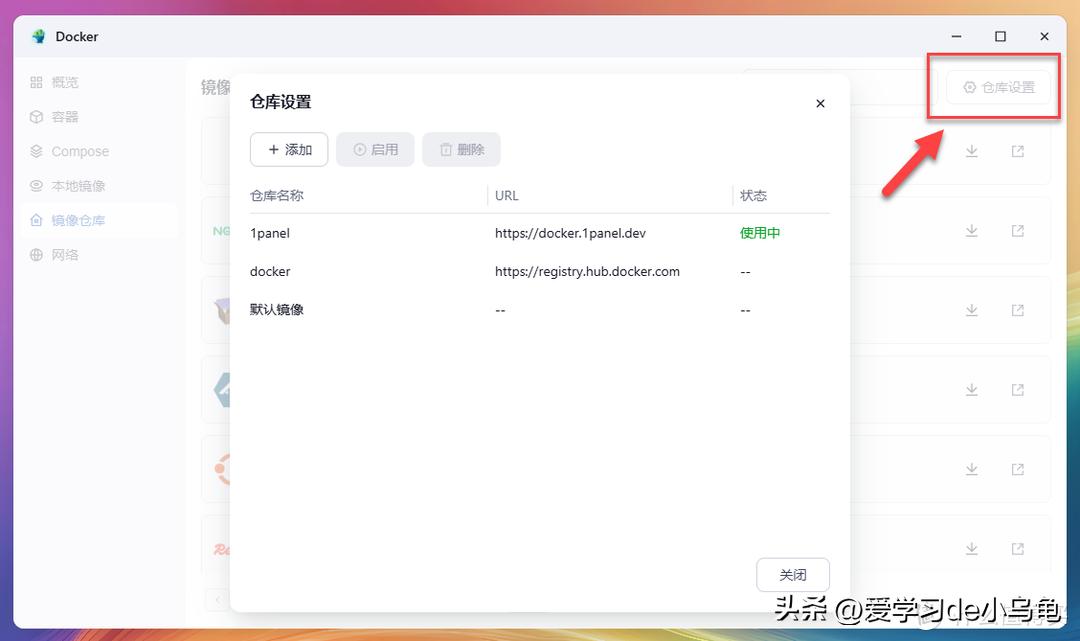Go to 本地镜像 local images
Screen dimensions: 1080x641
click(77, 186)
